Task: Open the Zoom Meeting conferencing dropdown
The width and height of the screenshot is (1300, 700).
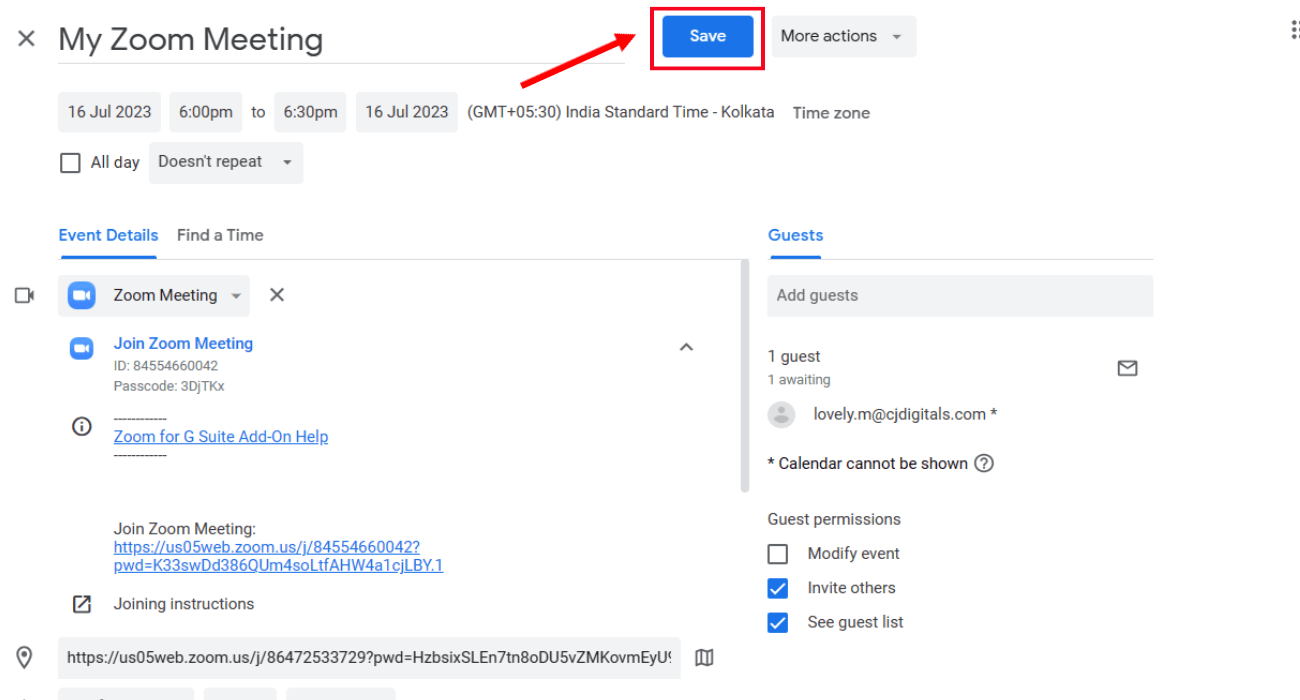Action: [x=154, y=295]
